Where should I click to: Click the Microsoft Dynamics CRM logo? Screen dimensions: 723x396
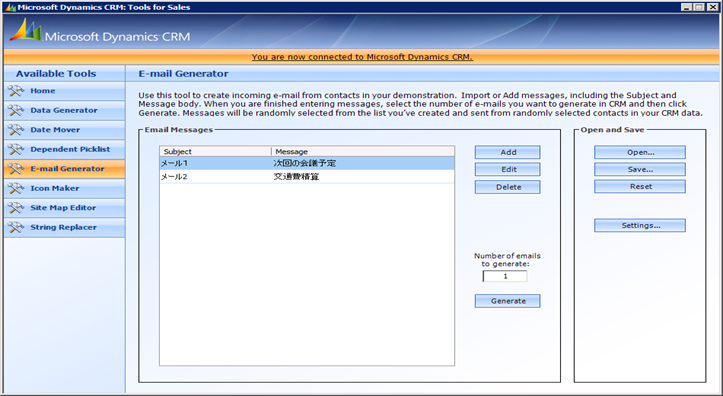(x=100, y=31)
